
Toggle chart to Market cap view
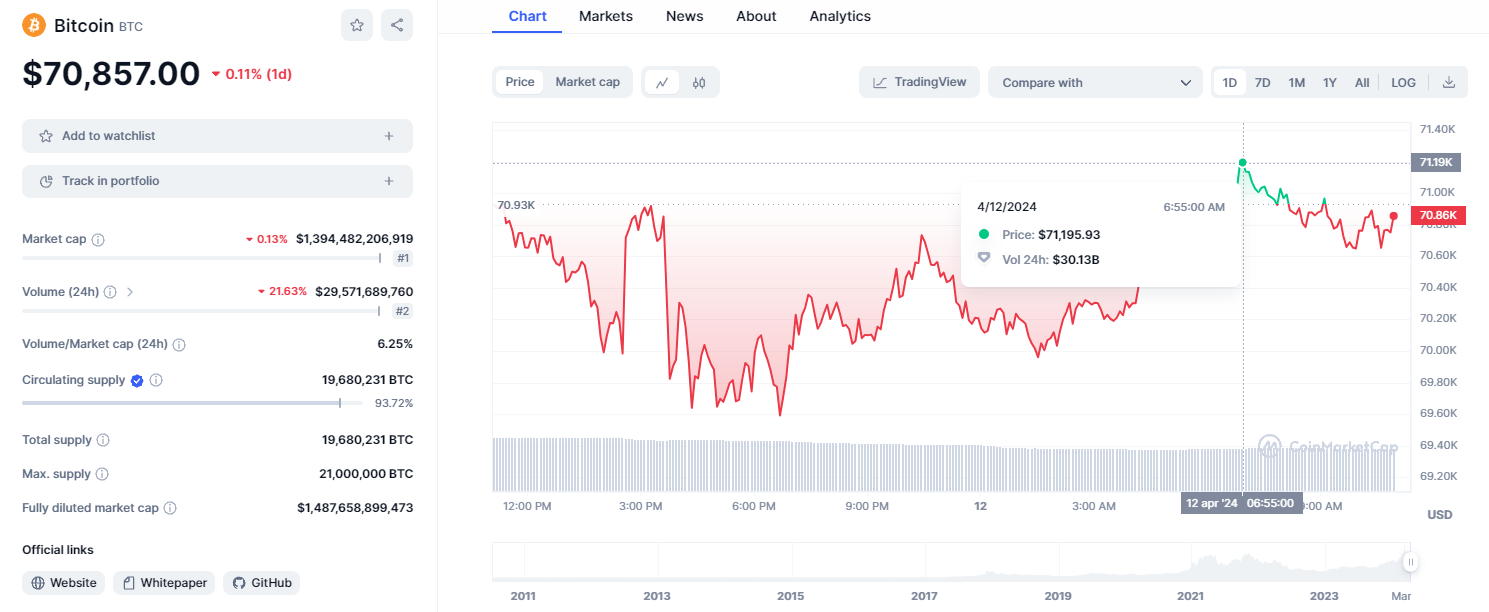pos(587,82)
